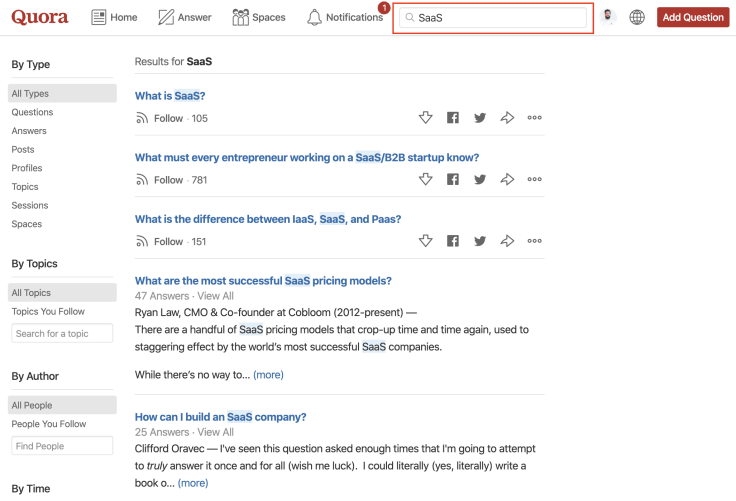Filter results by Profiles
Viewport: 736px width, 501px height.
pyautogui.click(x=27, y=168)
